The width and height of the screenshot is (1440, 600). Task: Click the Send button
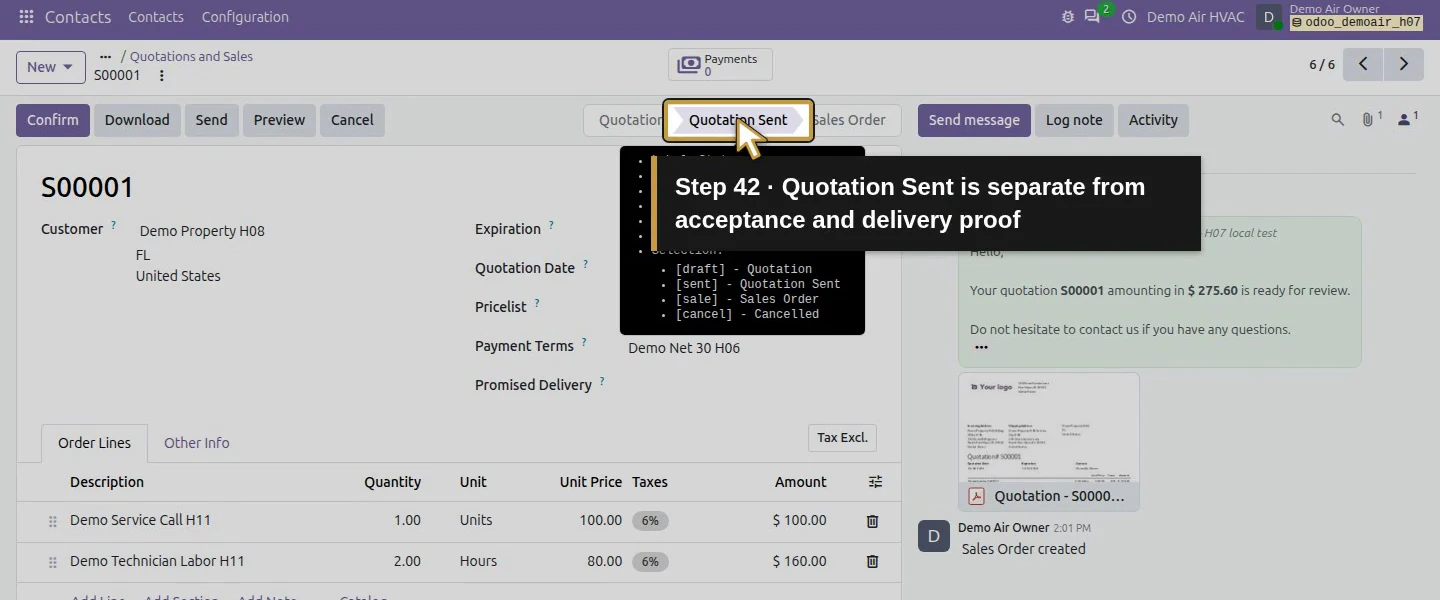point(211,120)
